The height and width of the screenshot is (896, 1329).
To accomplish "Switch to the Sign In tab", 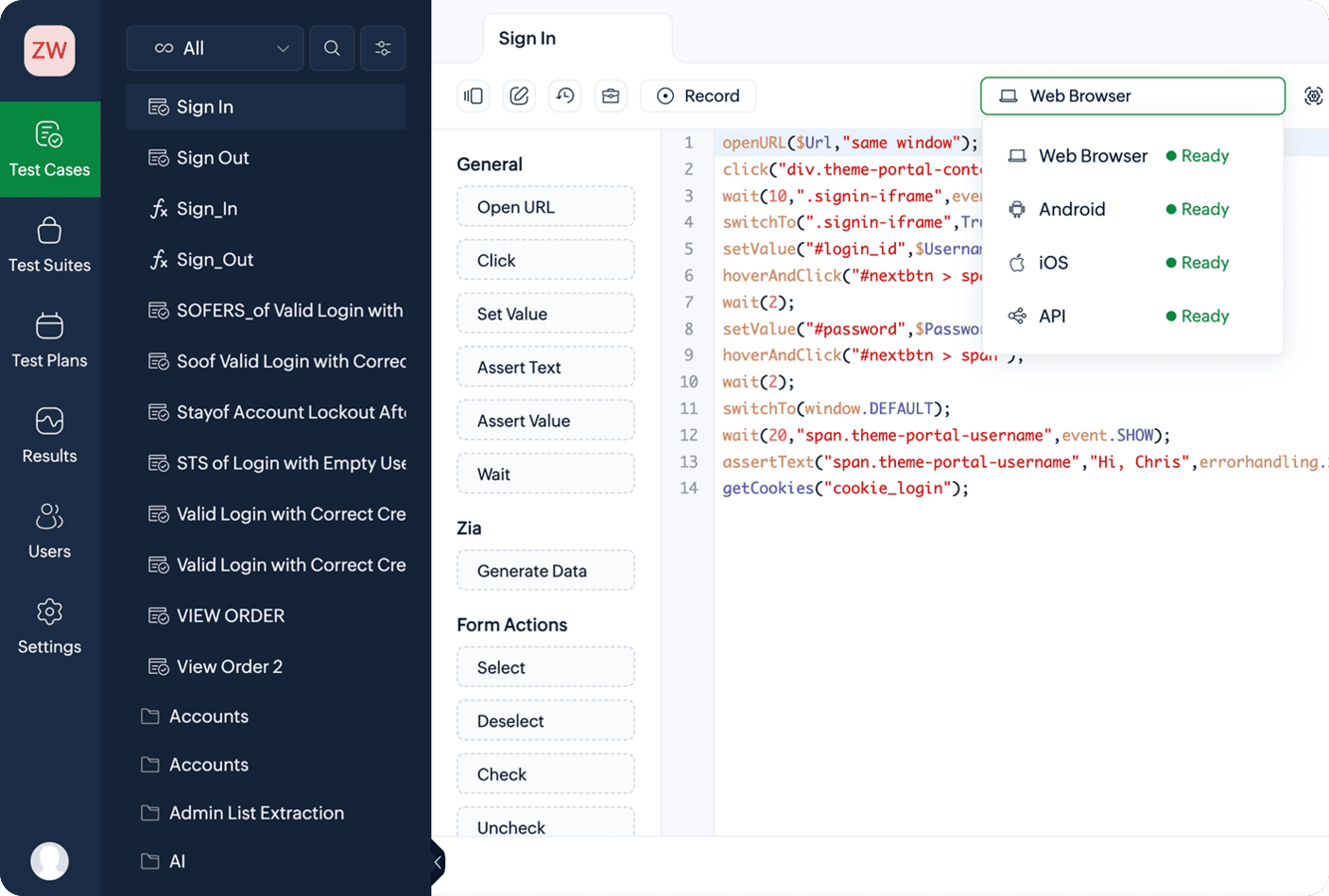I will point(578,39).
